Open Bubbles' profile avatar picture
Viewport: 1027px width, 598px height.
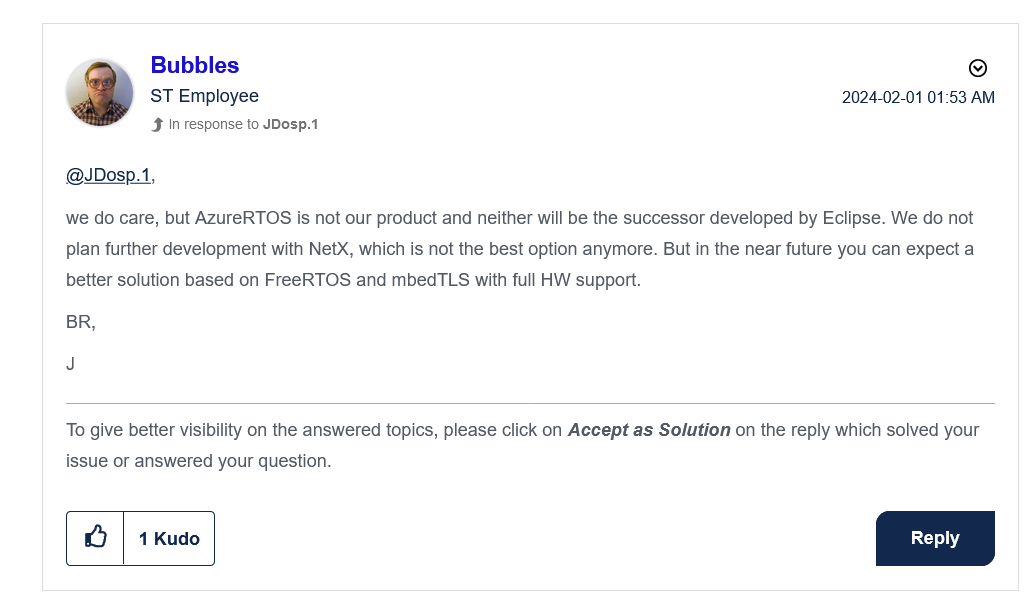100,92
